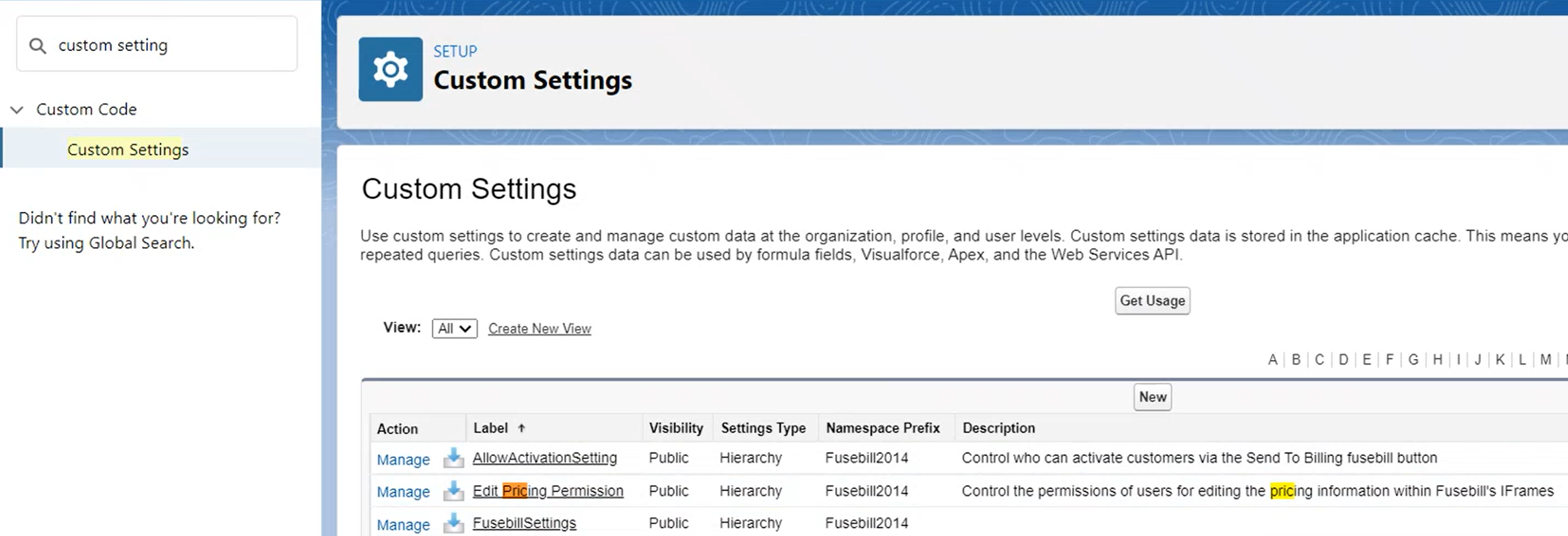Click the Action column header
Screen dimensions: 1568x536
coord(397,429)
